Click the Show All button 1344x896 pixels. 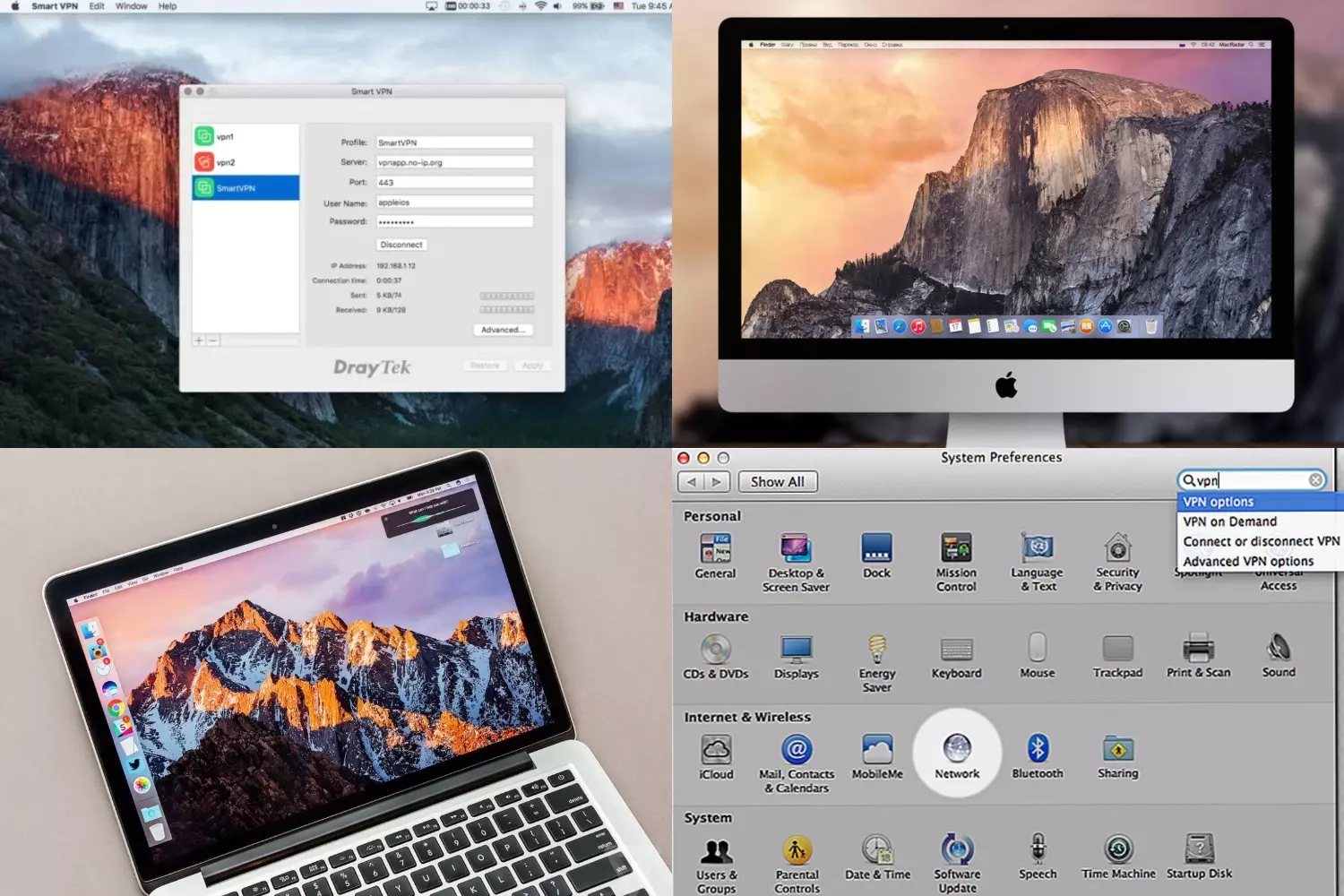pyautogui.click(x=777, y=482)
